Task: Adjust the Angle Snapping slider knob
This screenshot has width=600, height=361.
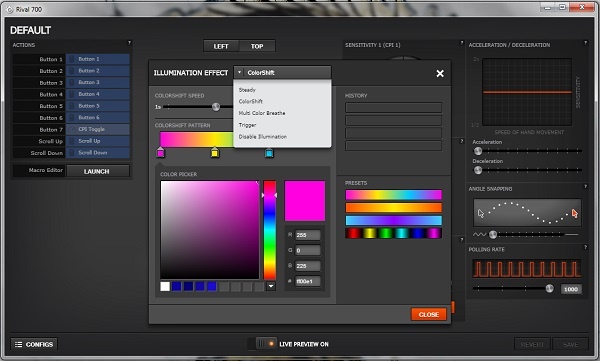Action: tap(493, 234)
